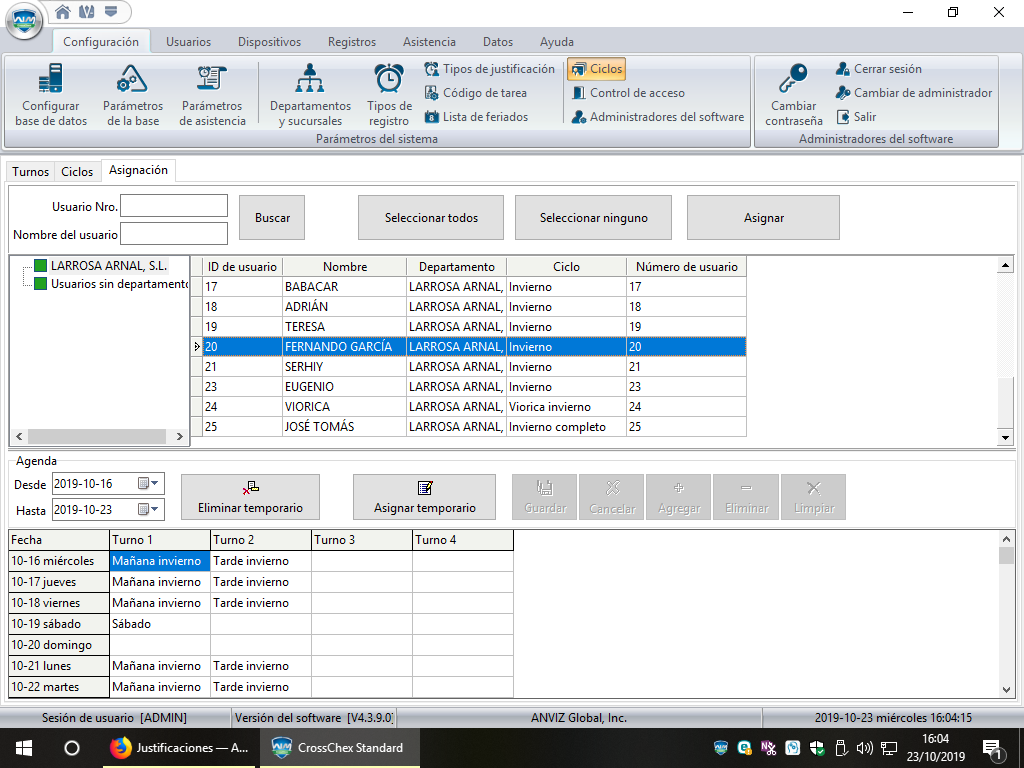Image resolution: width=1024 pixels, height=768 pixels.
Task: Click the Sábado shift cell
Action: coord(160,624)
